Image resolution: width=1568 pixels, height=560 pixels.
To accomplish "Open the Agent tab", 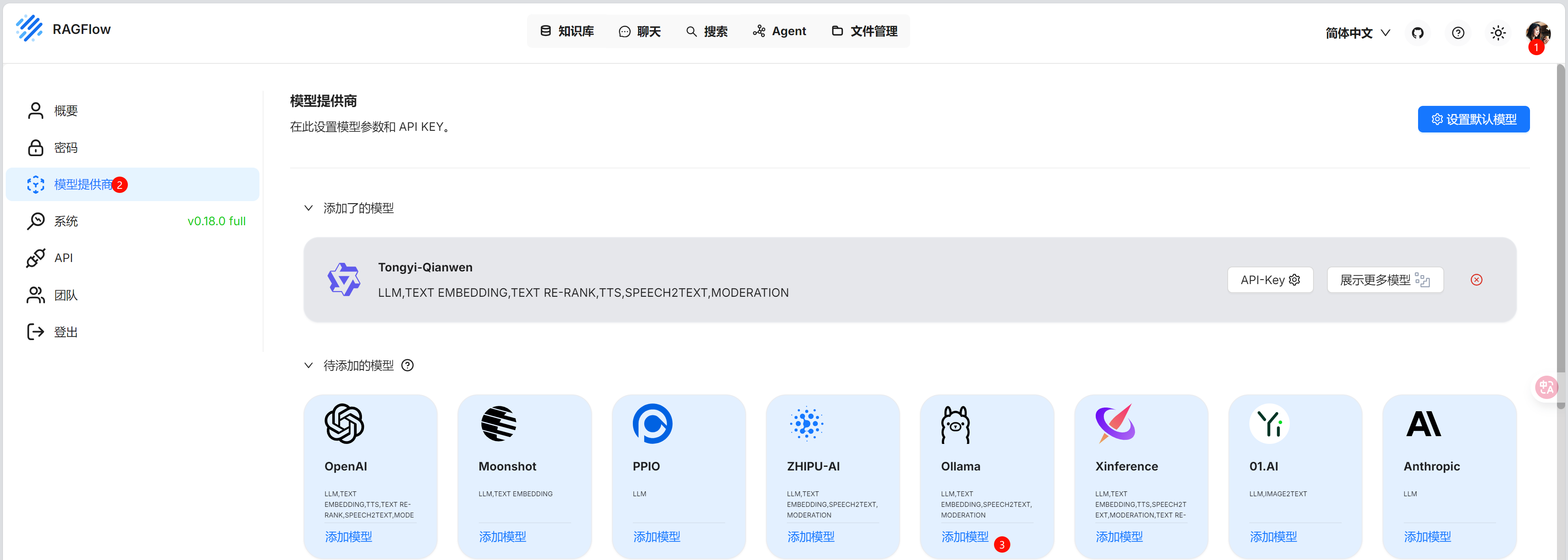I will coord(779,31).
